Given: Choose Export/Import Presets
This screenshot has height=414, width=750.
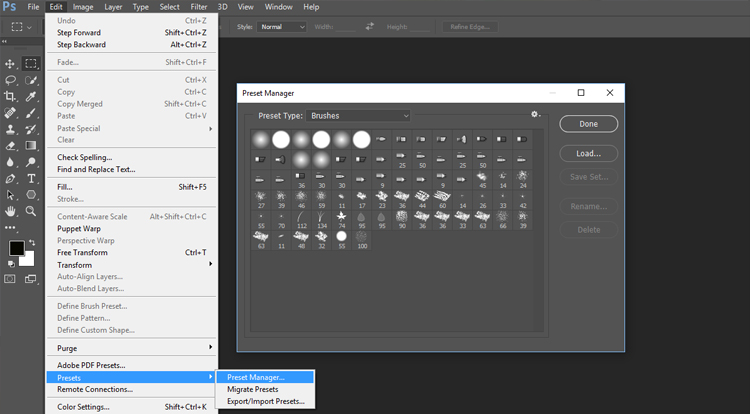Looking at the screenshot, I should (x=265, y=401).
